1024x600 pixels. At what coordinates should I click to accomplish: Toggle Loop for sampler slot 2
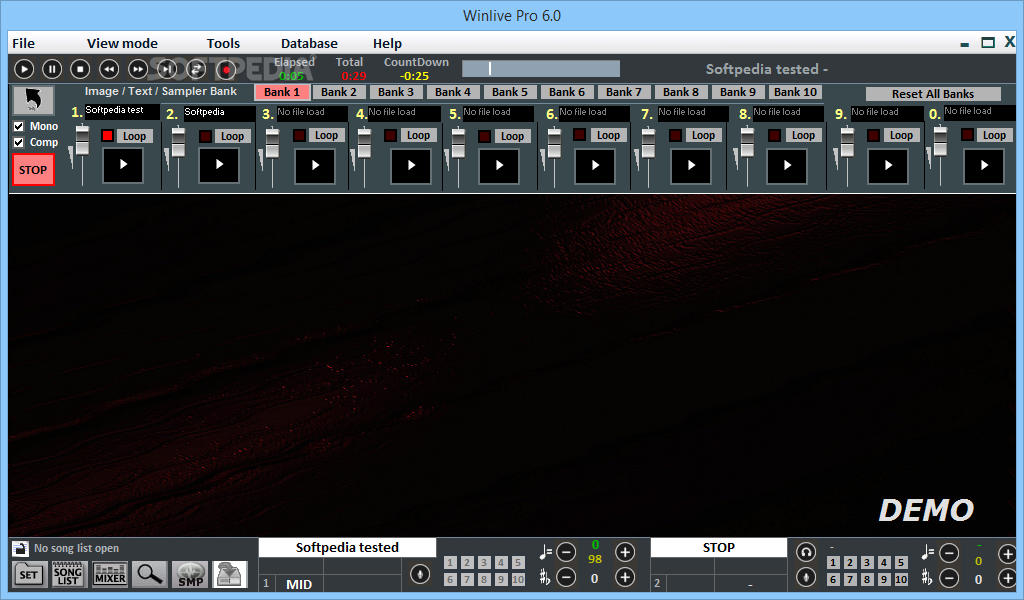(x=232, y=136)
